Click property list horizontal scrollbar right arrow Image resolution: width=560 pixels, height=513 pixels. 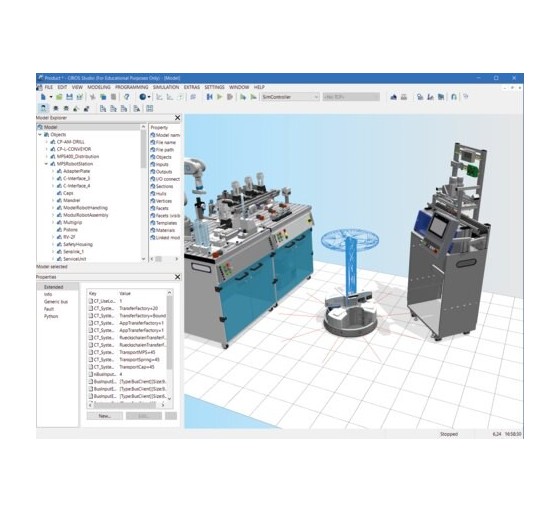pyautogui.click(x=176, y=259)
